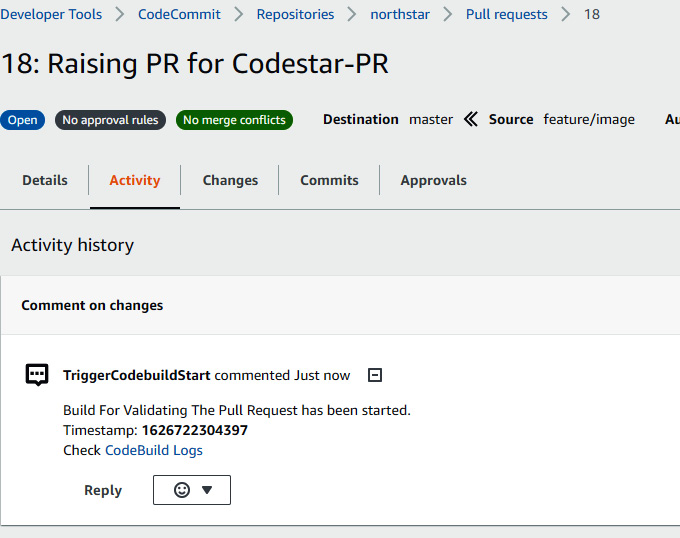680x538 pixels.
Task: Click breadcrumb item 18
Action: (x=592, y=14)
